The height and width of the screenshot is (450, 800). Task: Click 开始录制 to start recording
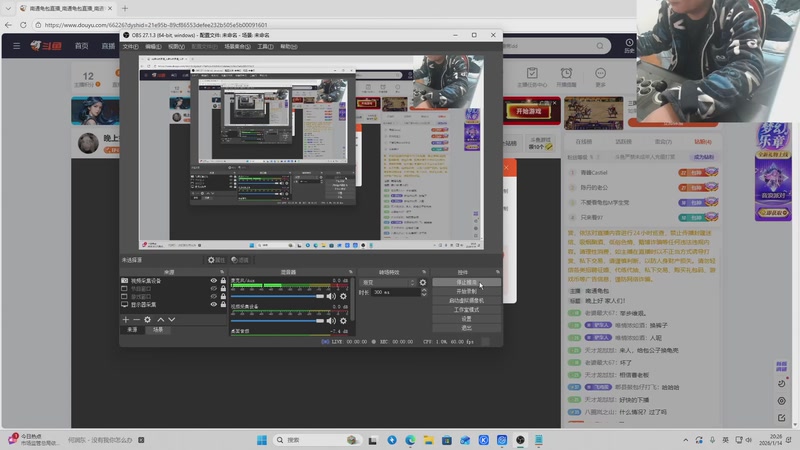(x=466, y=291)
